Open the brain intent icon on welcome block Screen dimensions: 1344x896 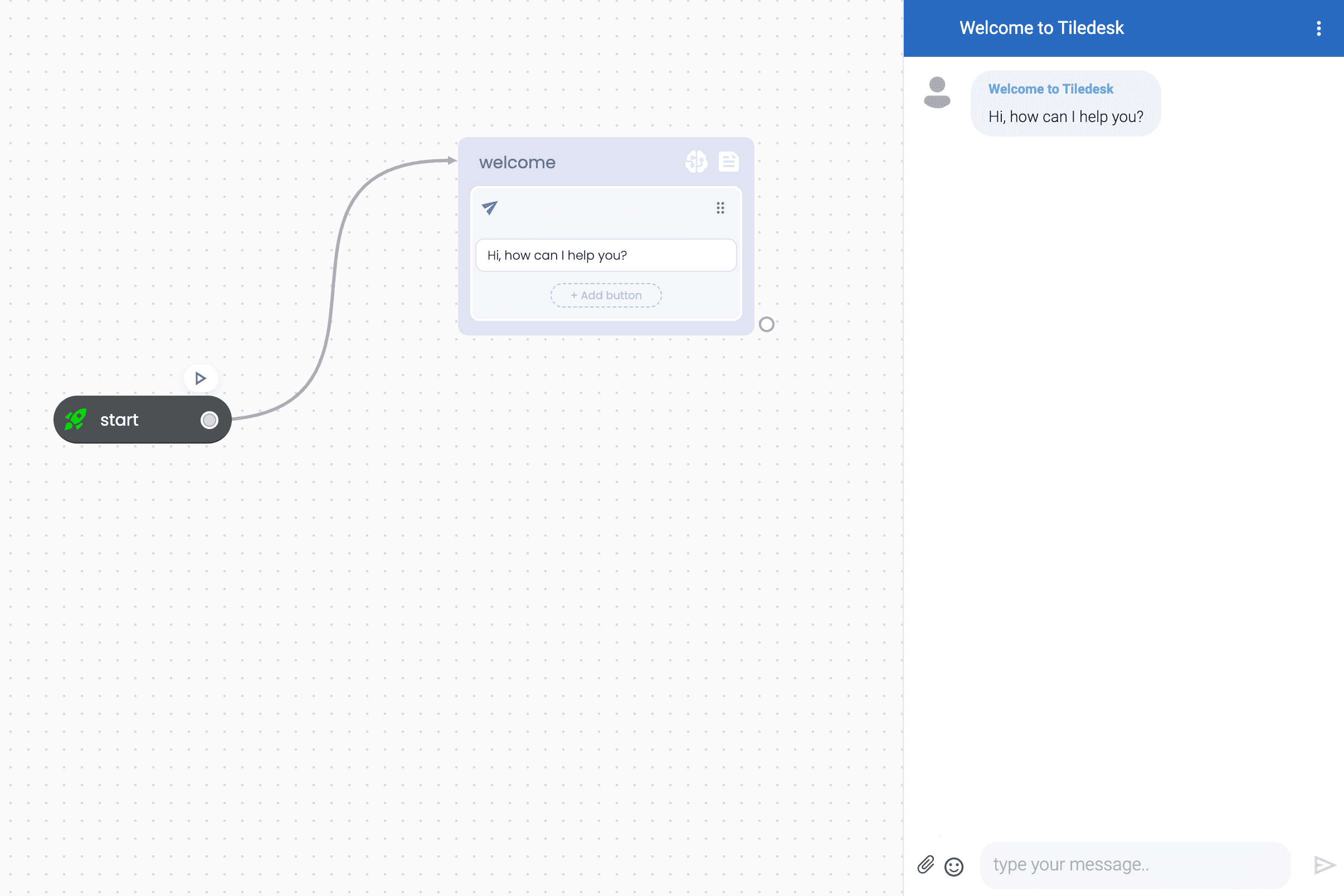[696, 162]
